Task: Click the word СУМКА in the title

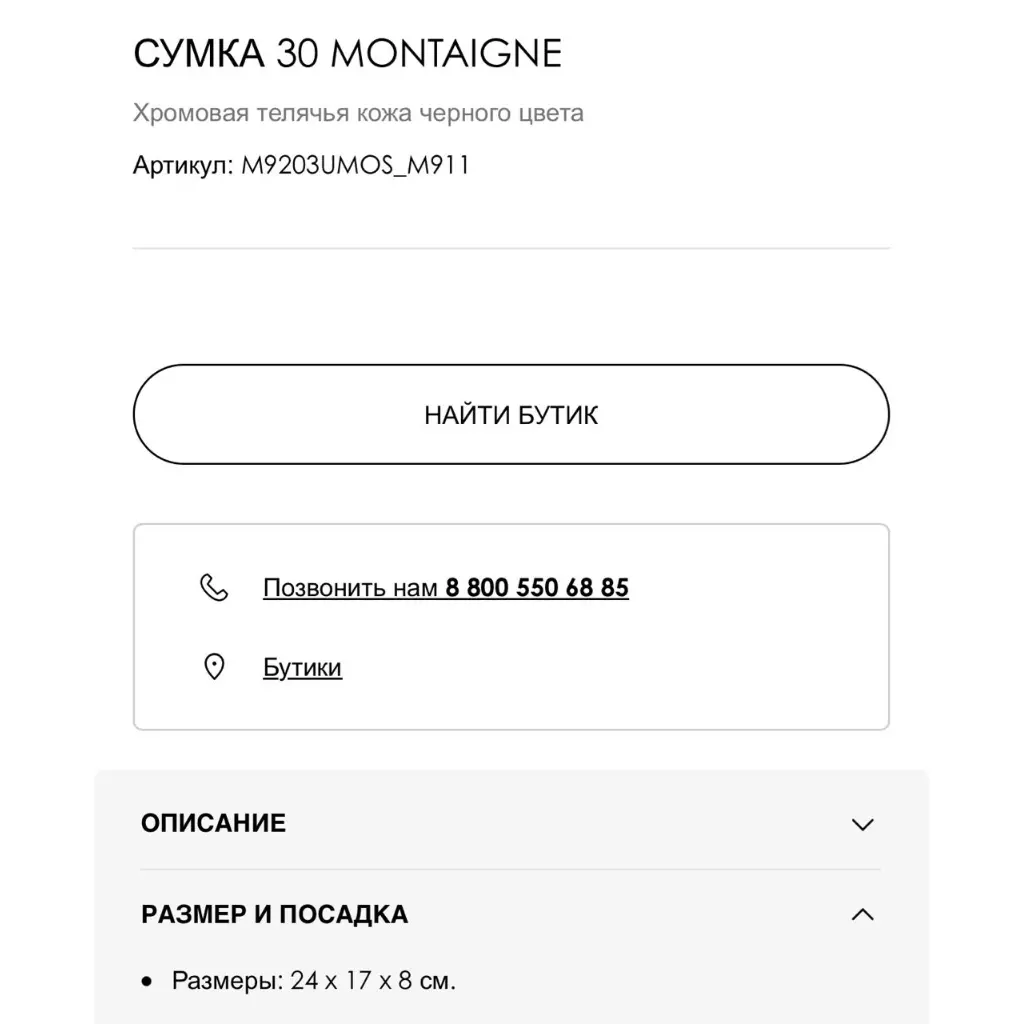Action: (199, 54)
